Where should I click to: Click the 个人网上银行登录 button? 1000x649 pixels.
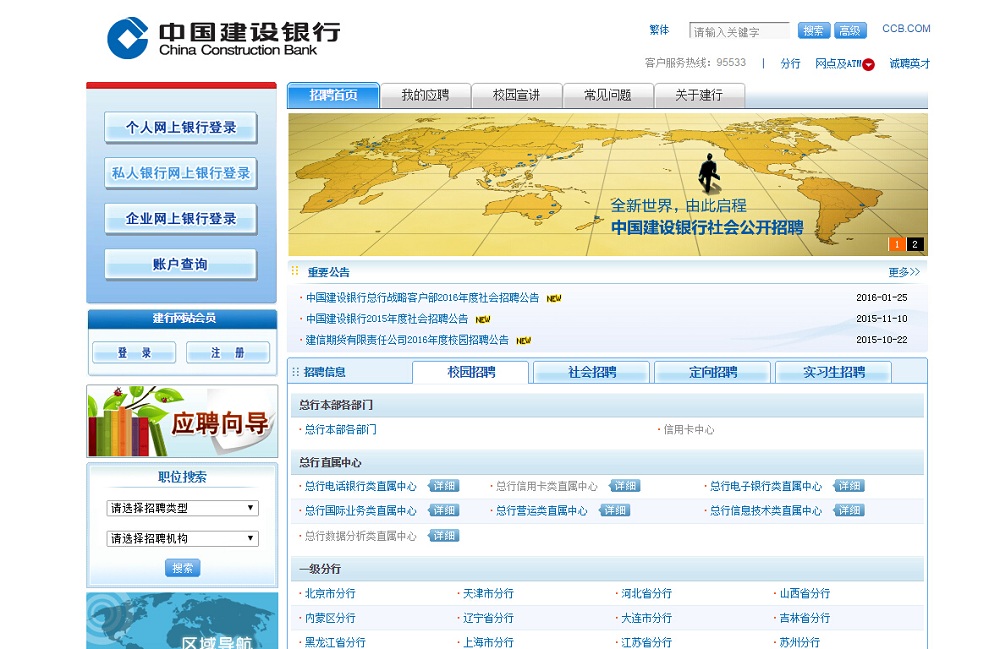pos(181,128)
